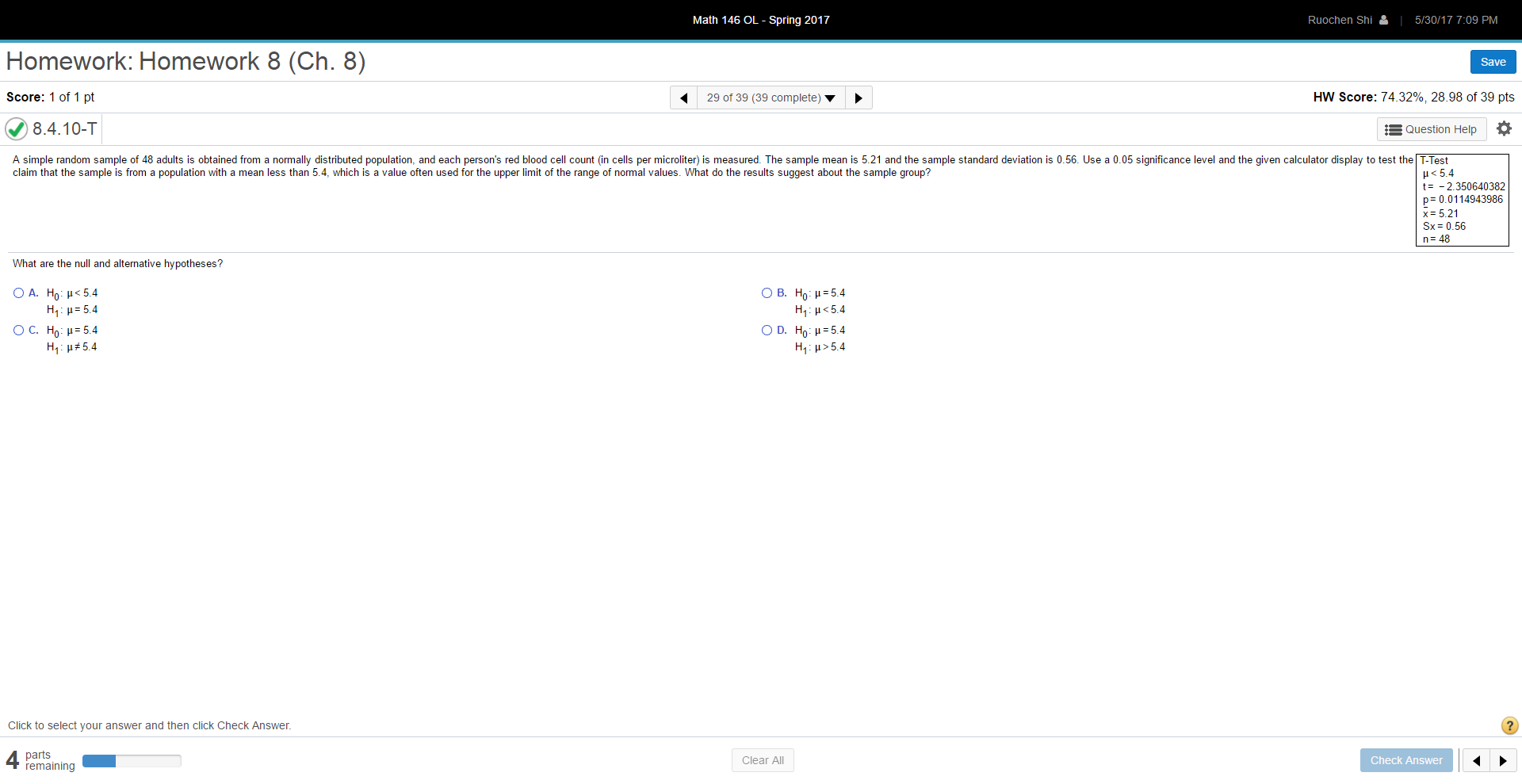Advance to next question with right arrow
The width and height of the screenshot is (1522, 784).
[x=859, y=97]
